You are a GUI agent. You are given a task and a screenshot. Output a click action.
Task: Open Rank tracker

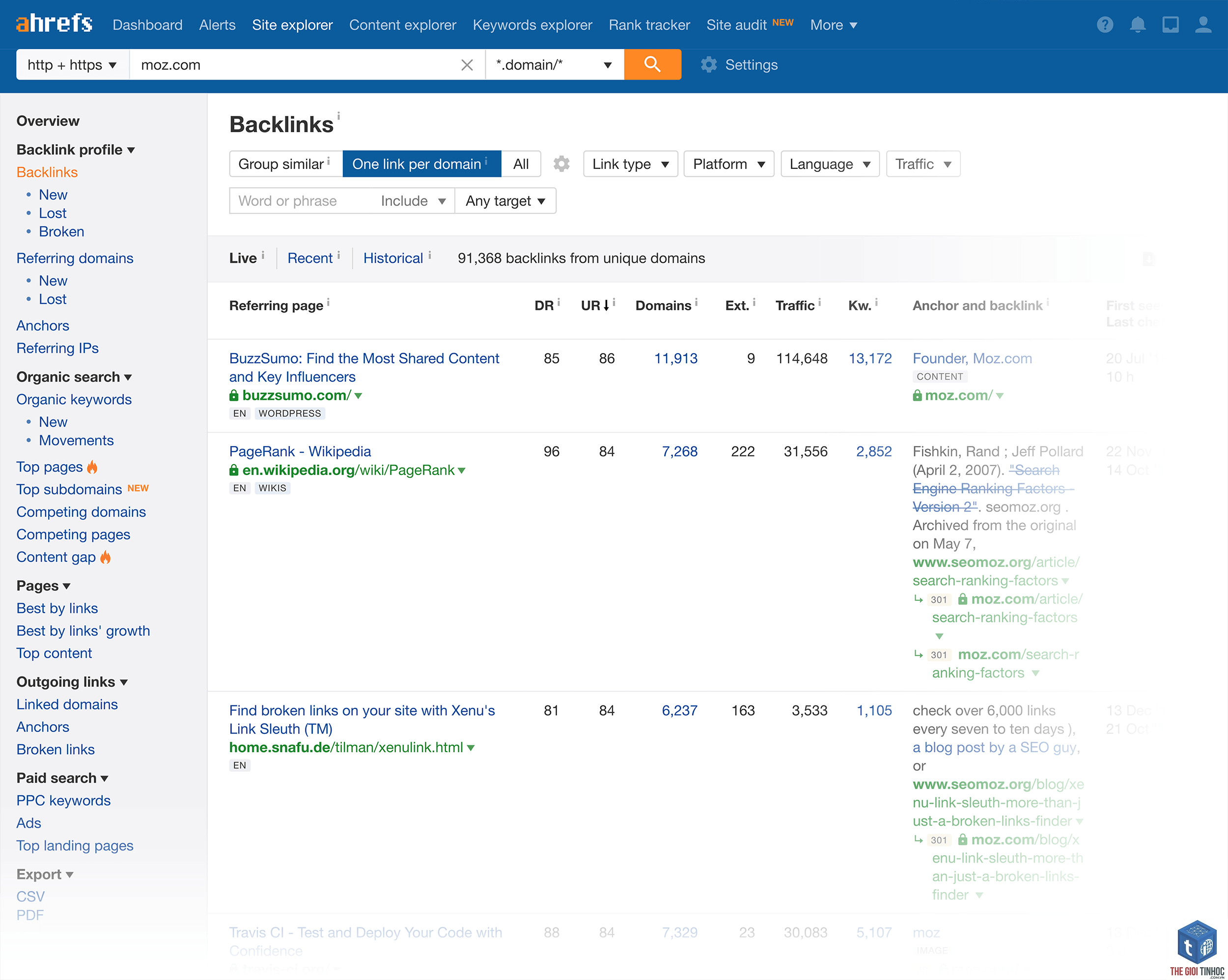point(649,25)
